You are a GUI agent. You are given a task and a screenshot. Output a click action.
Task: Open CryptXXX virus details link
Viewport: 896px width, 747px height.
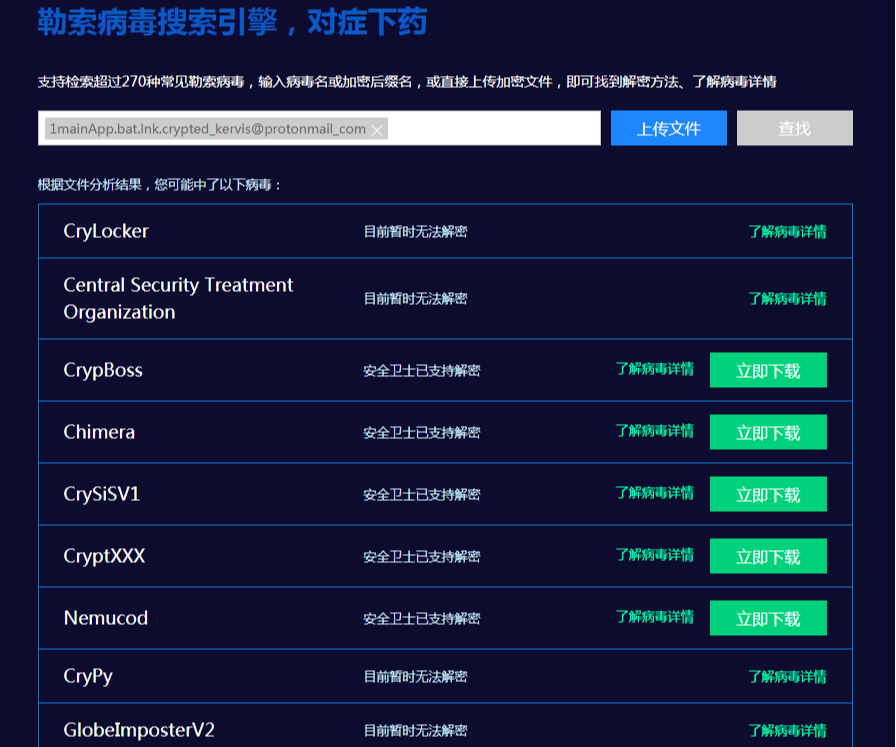point(654,555)
